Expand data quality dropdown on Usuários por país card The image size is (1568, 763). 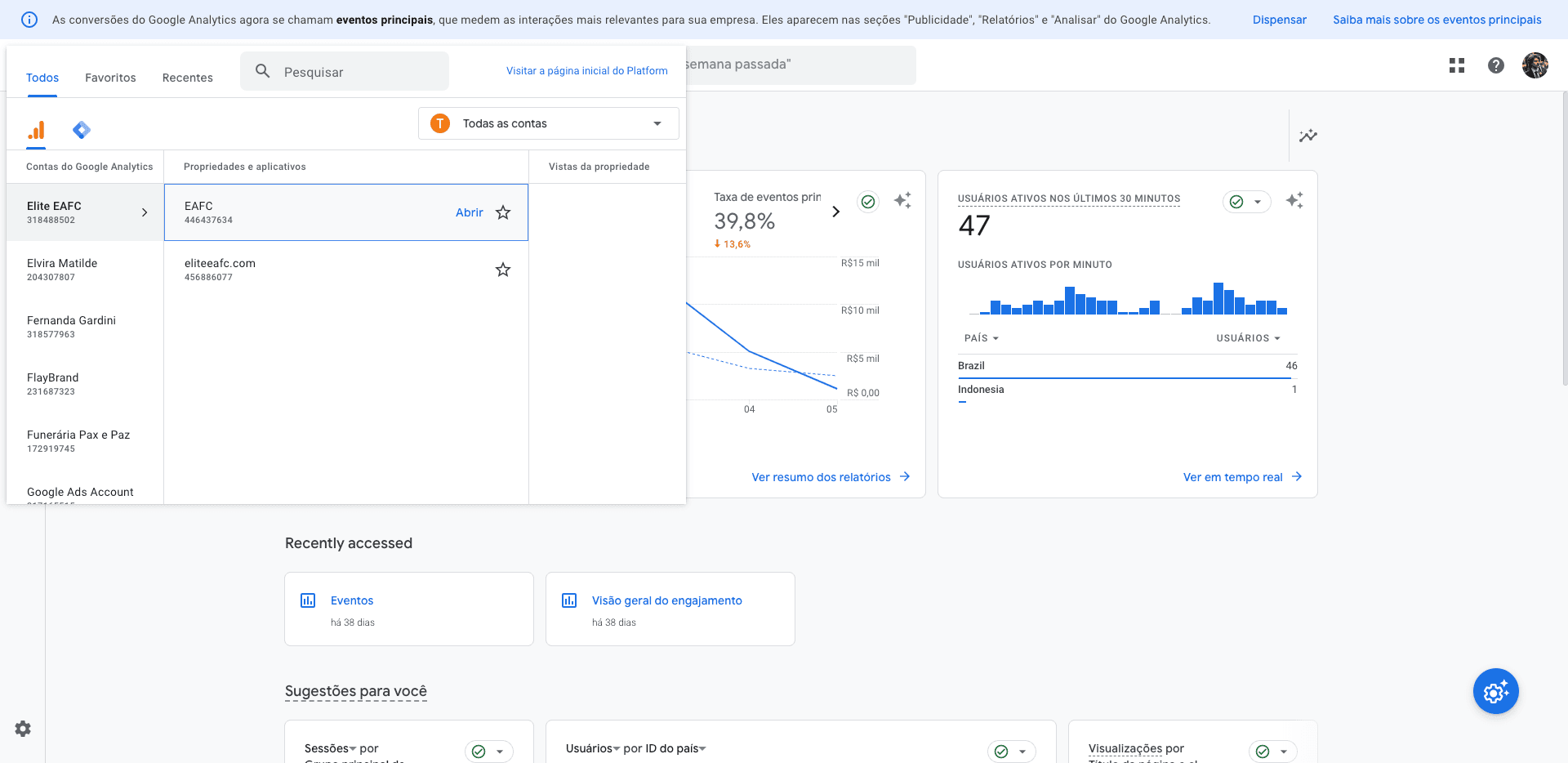[x=1012, y=752]
